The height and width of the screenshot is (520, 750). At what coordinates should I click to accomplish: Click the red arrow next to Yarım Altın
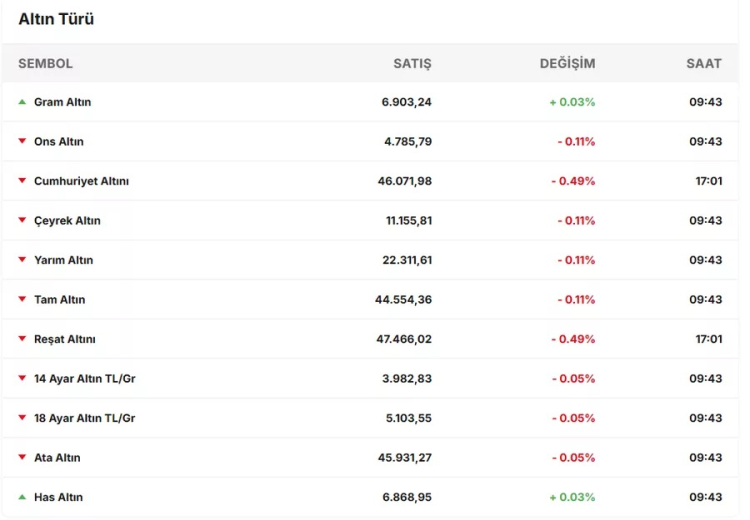tap(22, 260)
